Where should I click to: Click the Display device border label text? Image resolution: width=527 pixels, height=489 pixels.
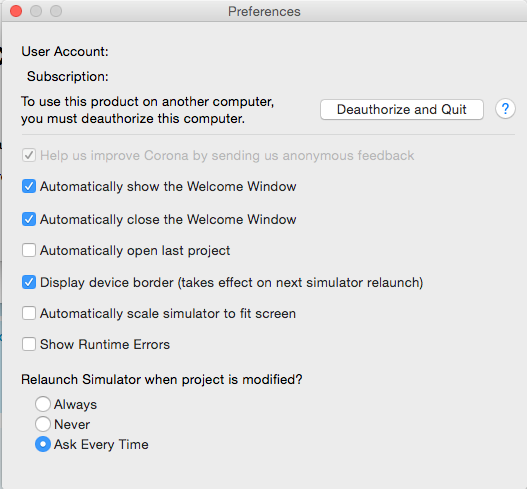[x=232, y=283]
